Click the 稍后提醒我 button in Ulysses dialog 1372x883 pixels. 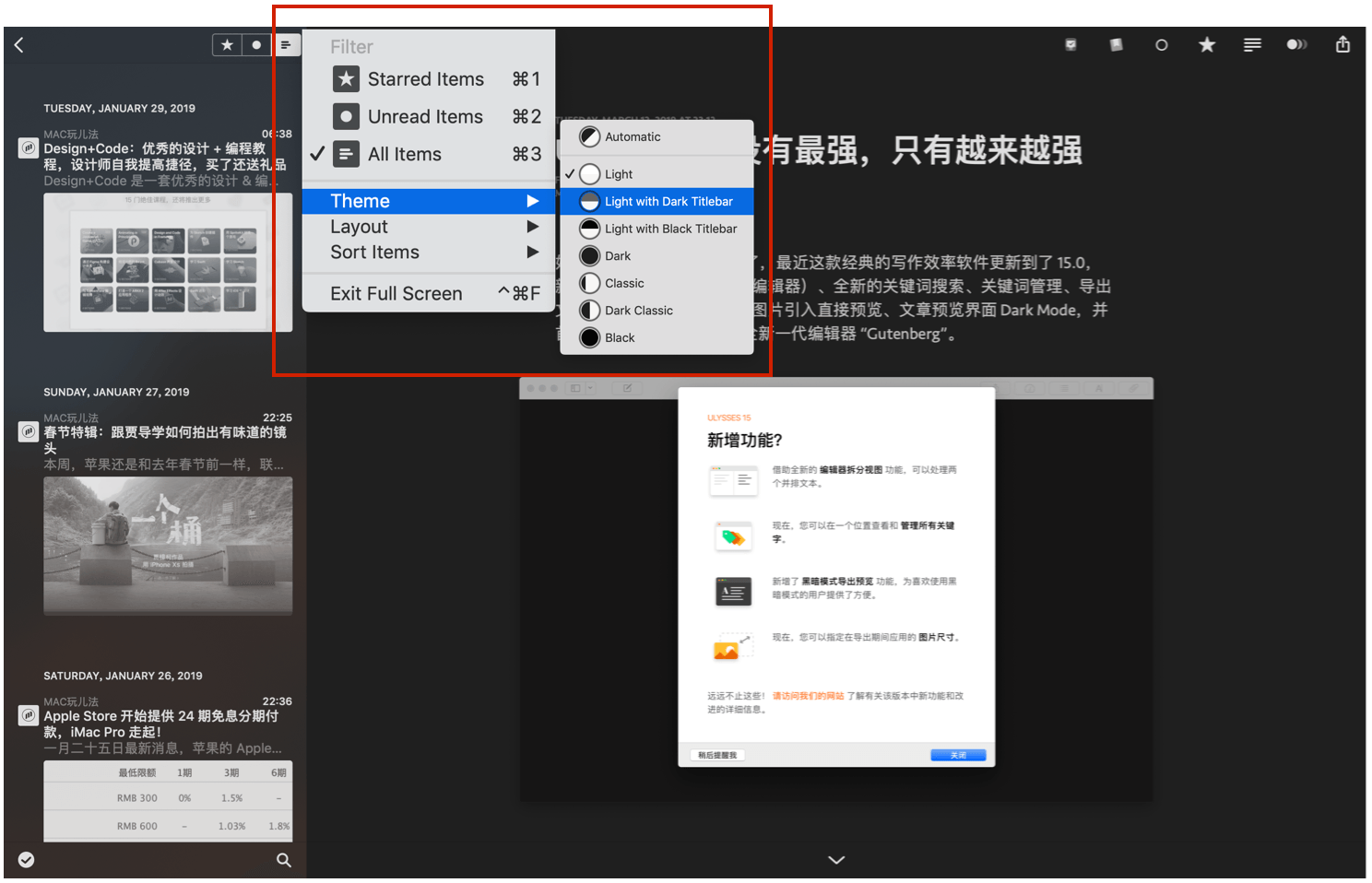[x=717, y=755]
